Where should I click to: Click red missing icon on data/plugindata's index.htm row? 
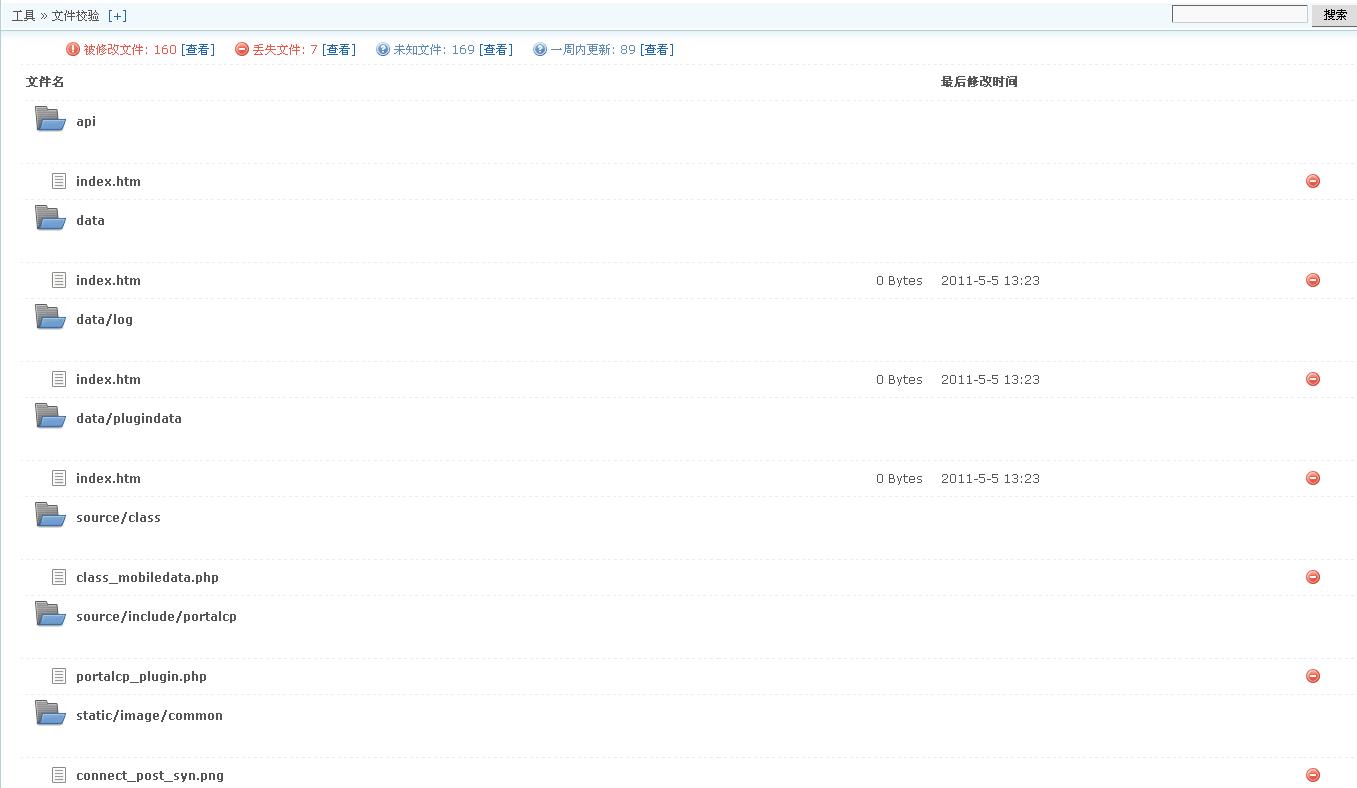(1313, 478)
